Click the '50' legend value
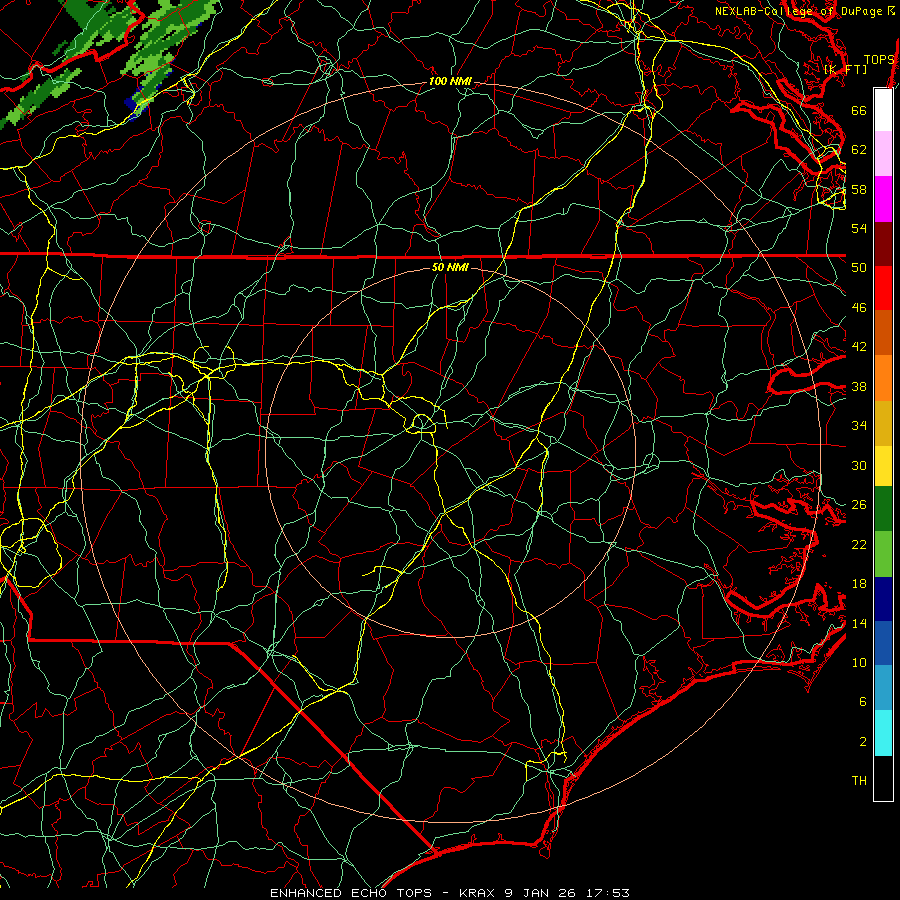Screen dimensions: 900x900 pyautogui.click(x=859, y=268)
